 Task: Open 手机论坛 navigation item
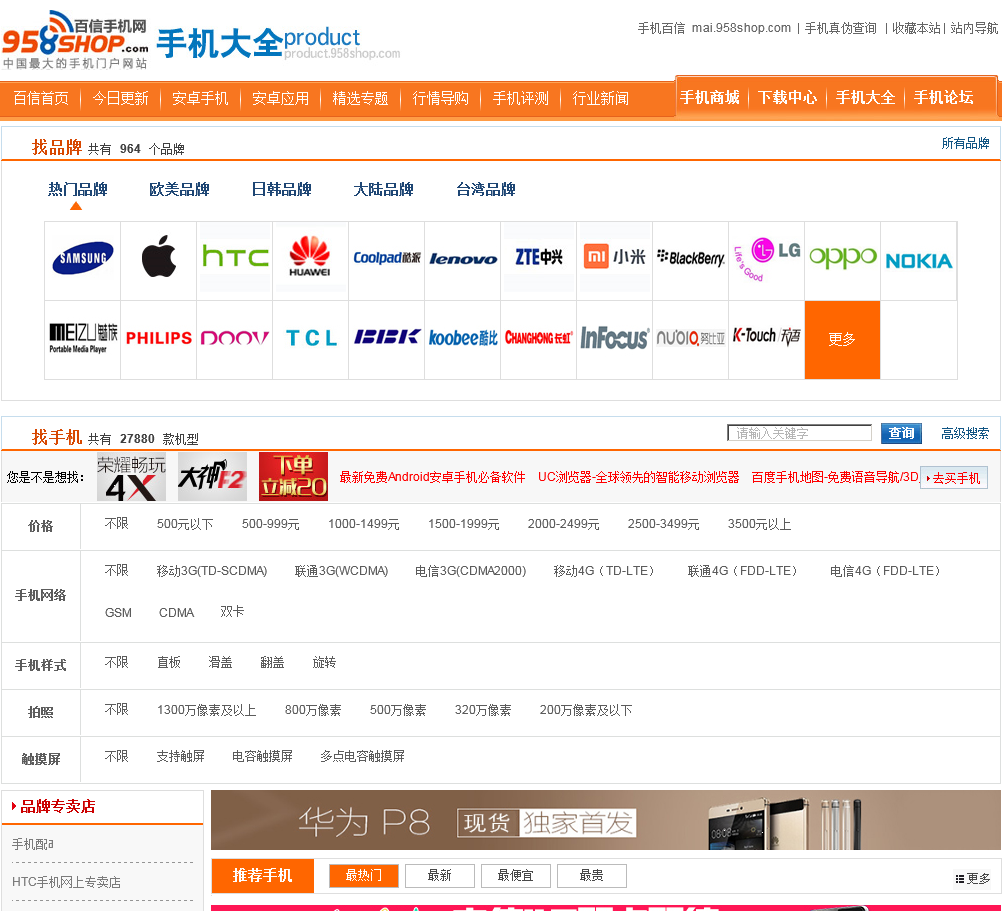[x=943, y=97]
